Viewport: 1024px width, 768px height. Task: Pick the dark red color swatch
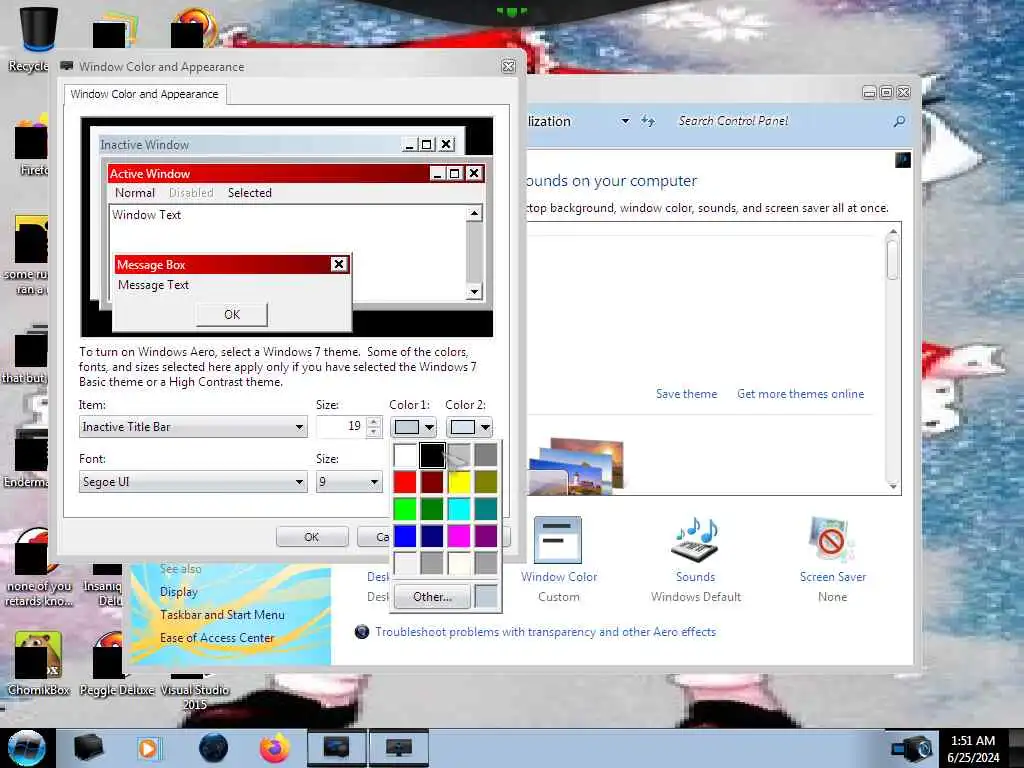pyautogui.click(x=432, y=482)
